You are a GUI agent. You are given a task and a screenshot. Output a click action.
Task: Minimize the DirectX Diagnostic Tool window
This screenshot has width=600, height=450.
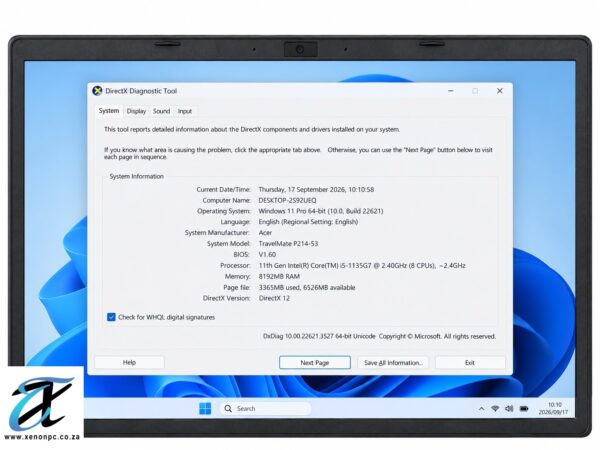[x=451, y=91]
